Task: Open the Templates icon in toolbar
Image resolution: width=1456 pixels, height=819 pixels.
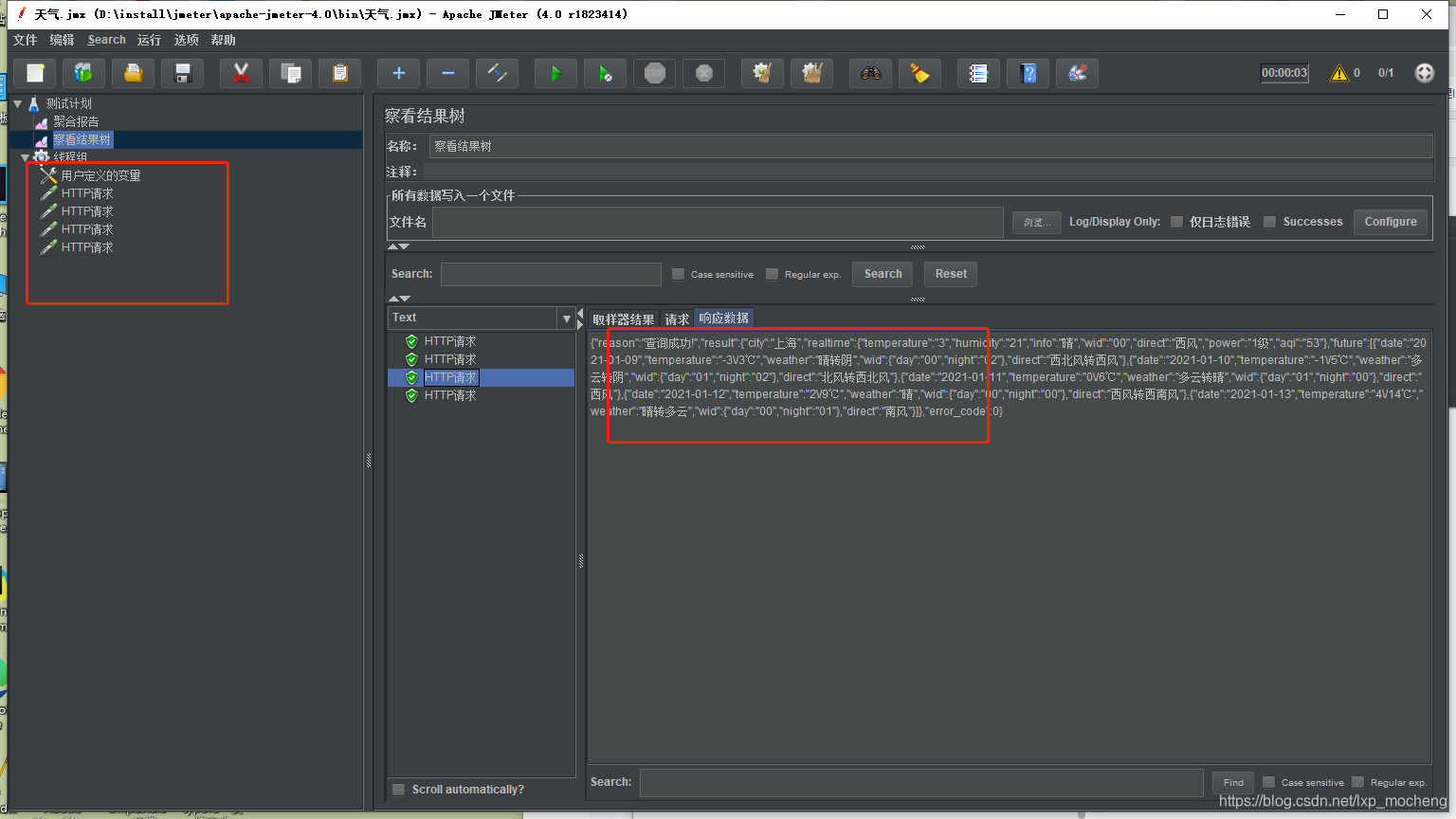Action: 84,73
